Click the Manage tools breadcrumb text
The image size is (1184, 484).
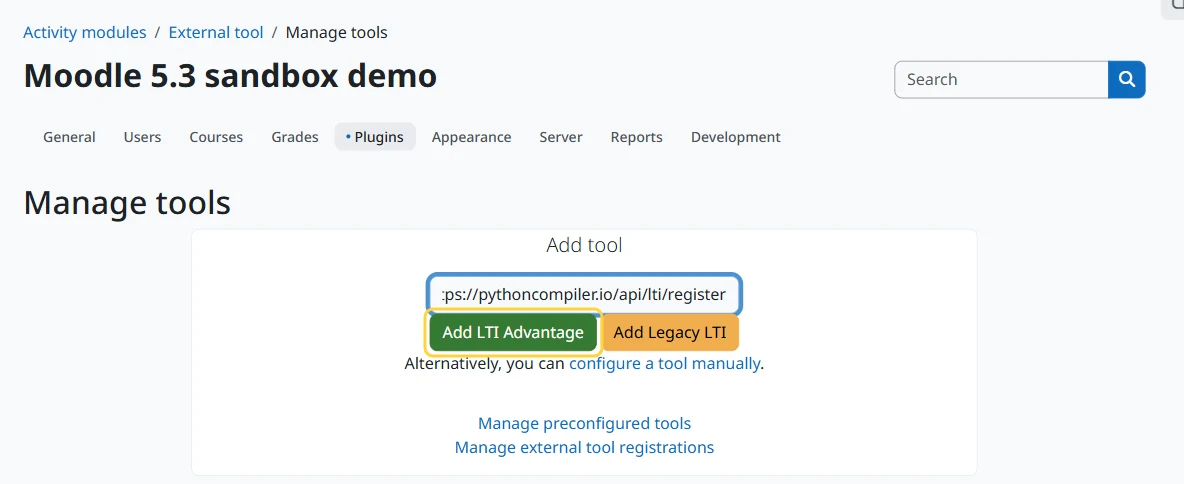pos(337,32)
